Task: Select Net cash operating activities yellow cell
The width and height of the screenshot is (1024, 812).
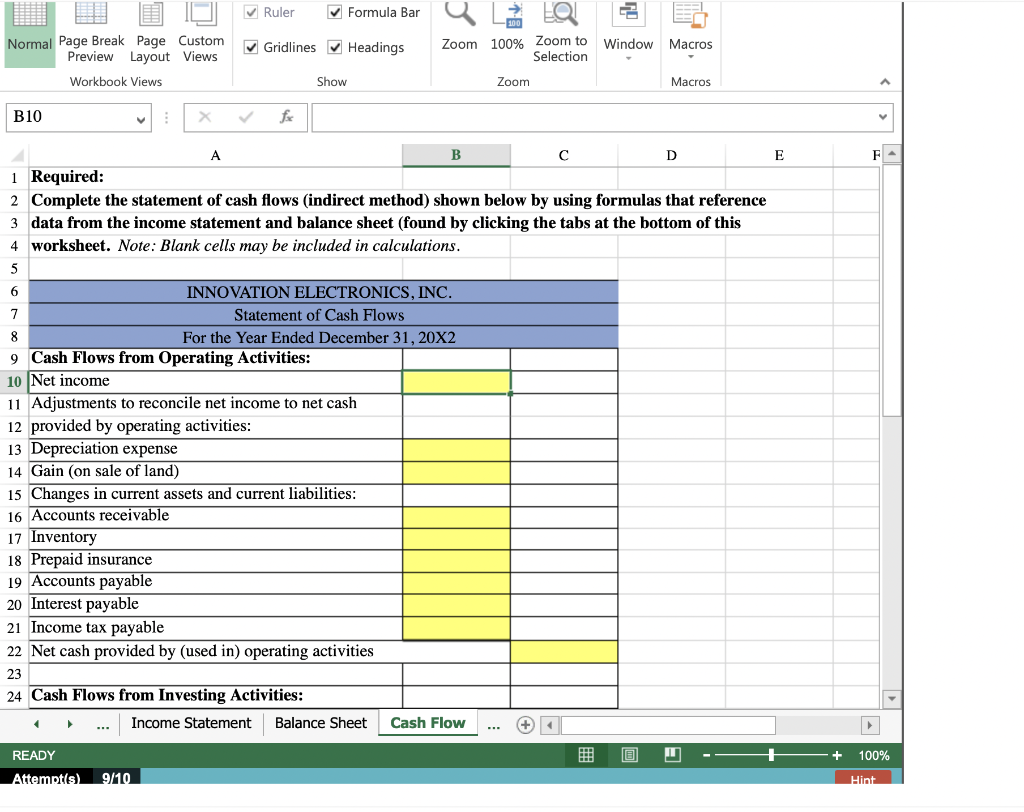Action: pyautogui.click(x=564, y=652)
